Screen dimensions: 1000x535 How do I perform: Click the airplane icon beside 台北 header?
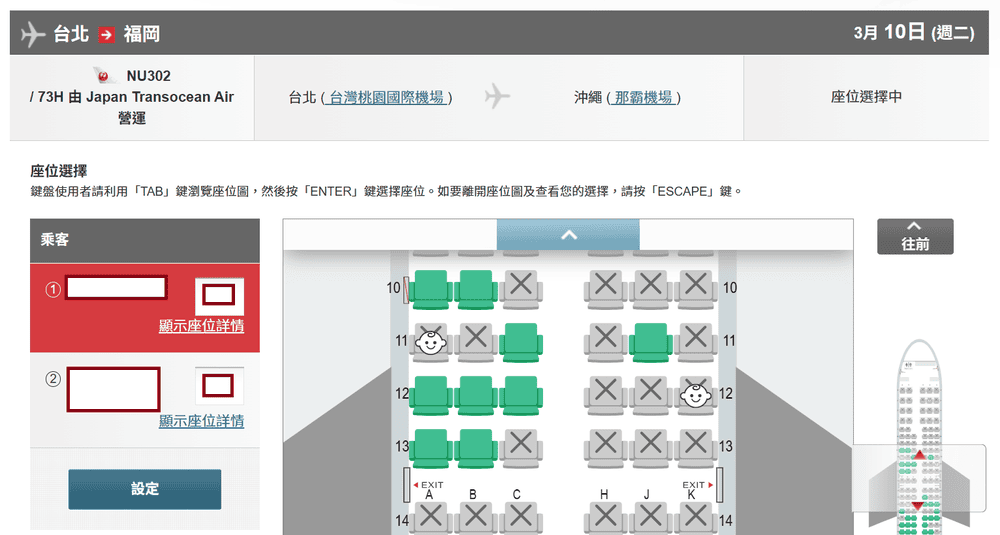tap(33, 34)
